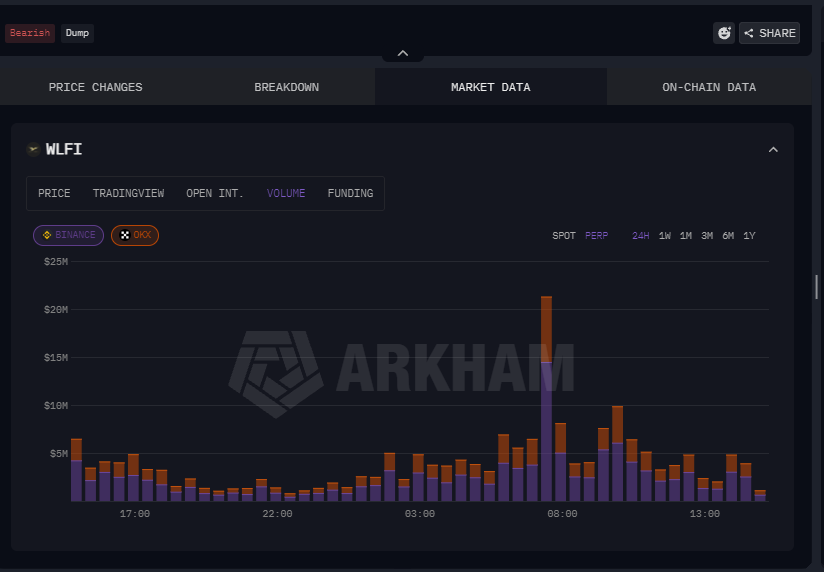Image resolution: width=824 pixels, height=572 pixels.
Task: Toggle the OKX exchange filter
Action: pyautogui.click(x=135, y=235)
